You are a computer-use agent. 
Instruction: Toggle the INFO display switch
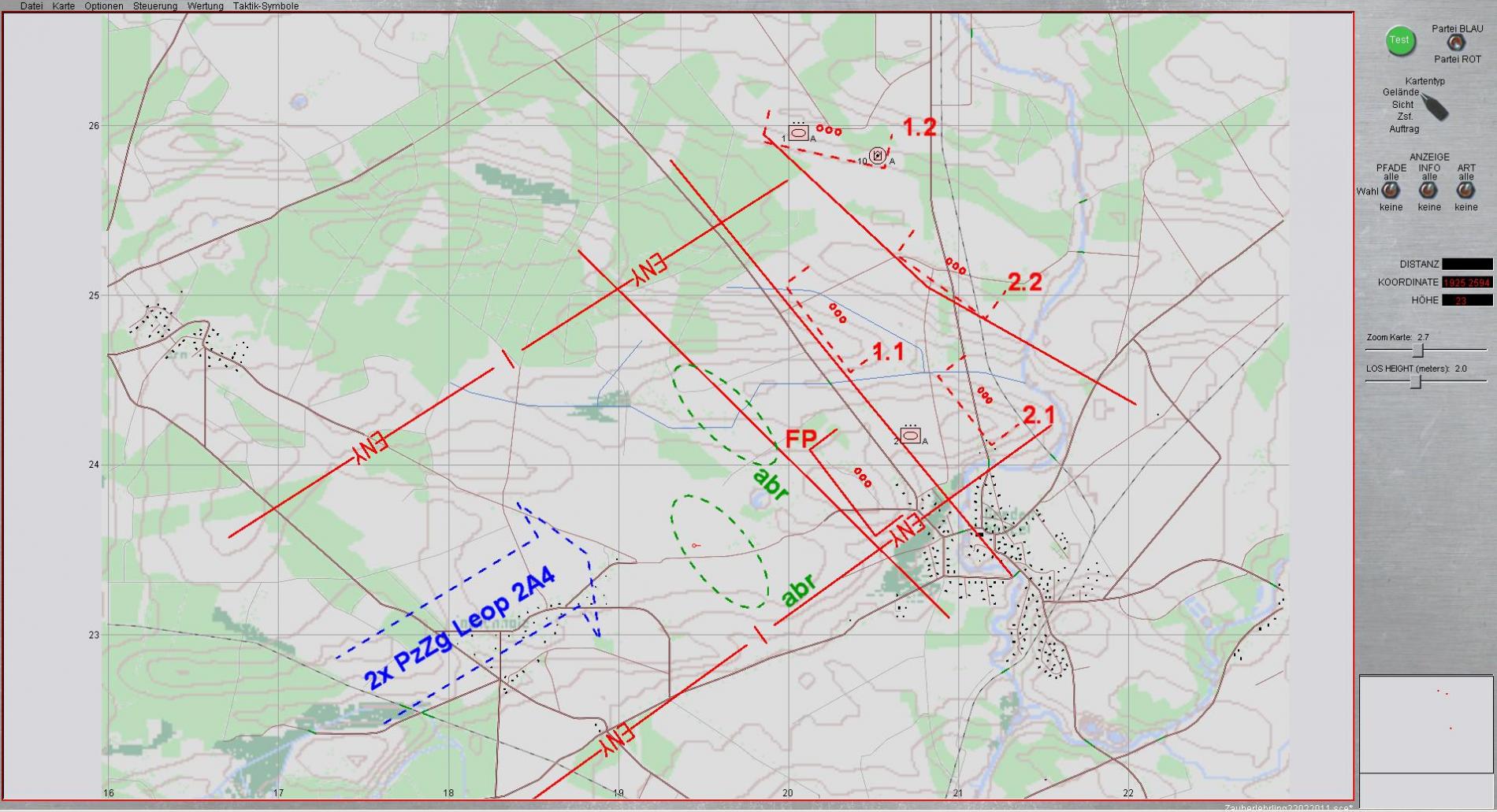point(1428,191)
